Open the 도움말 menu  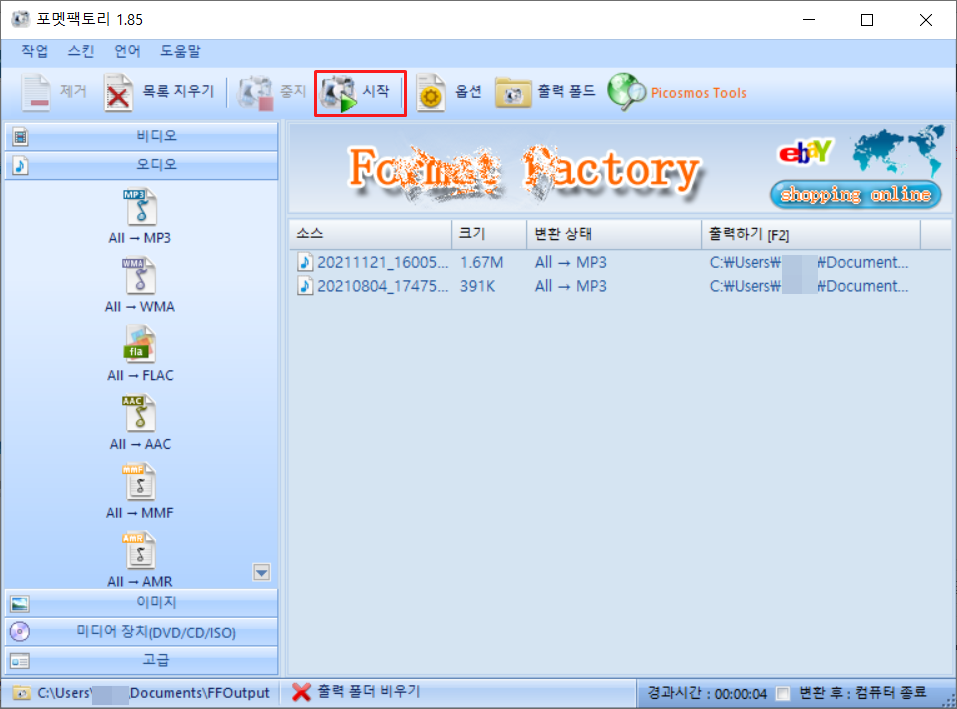click(x=180, y=51)
